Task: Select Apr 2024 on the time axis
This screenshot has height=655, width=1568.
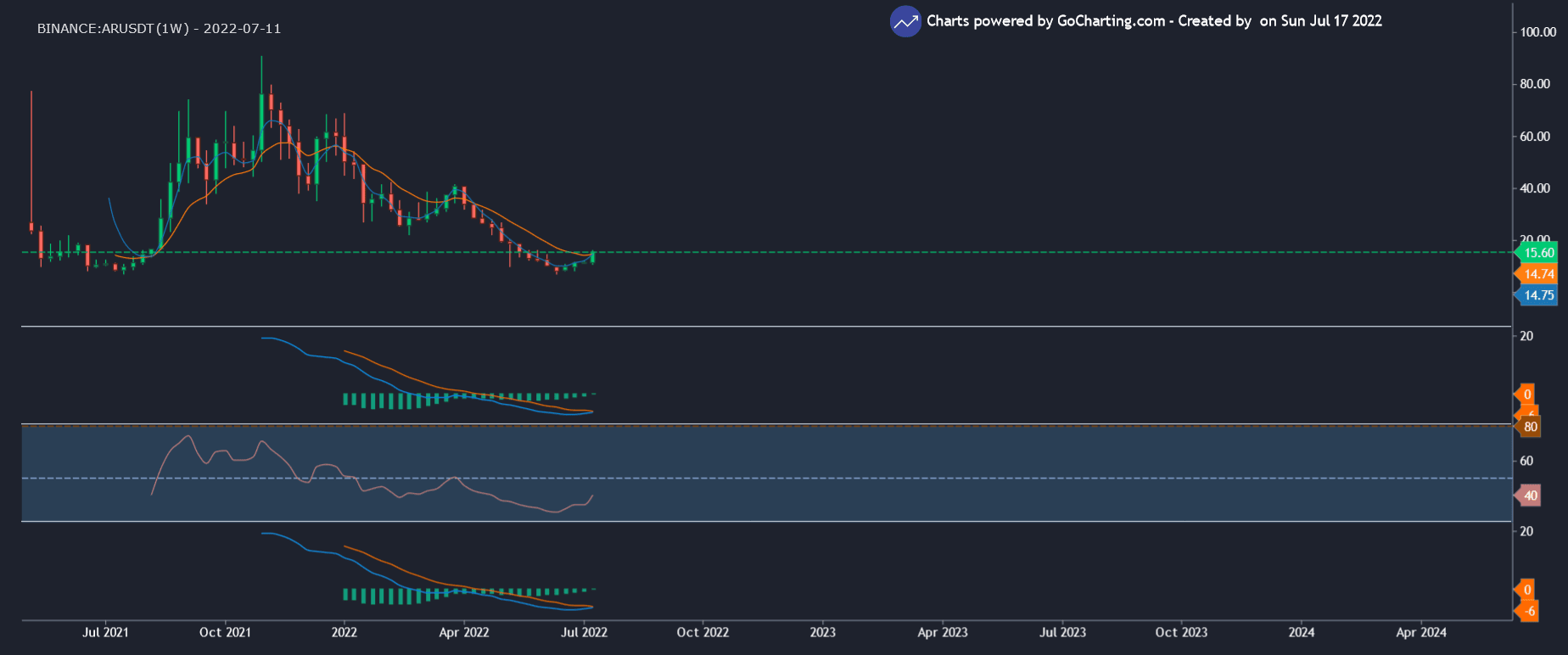Action: tap(1421, 632)
